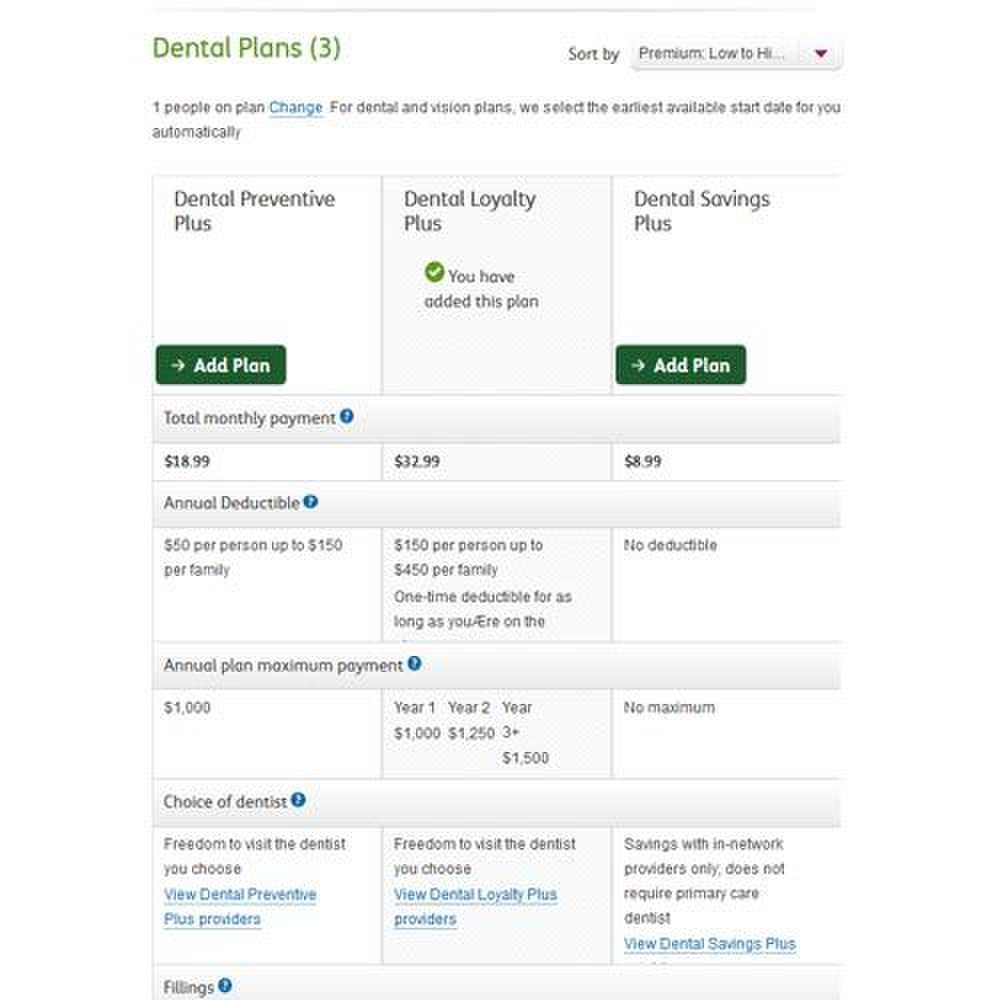Viewport: 1000px width, 1000px height.
Task: Click the $8.99 monthly payment cell
Action: tap(642, 462)
